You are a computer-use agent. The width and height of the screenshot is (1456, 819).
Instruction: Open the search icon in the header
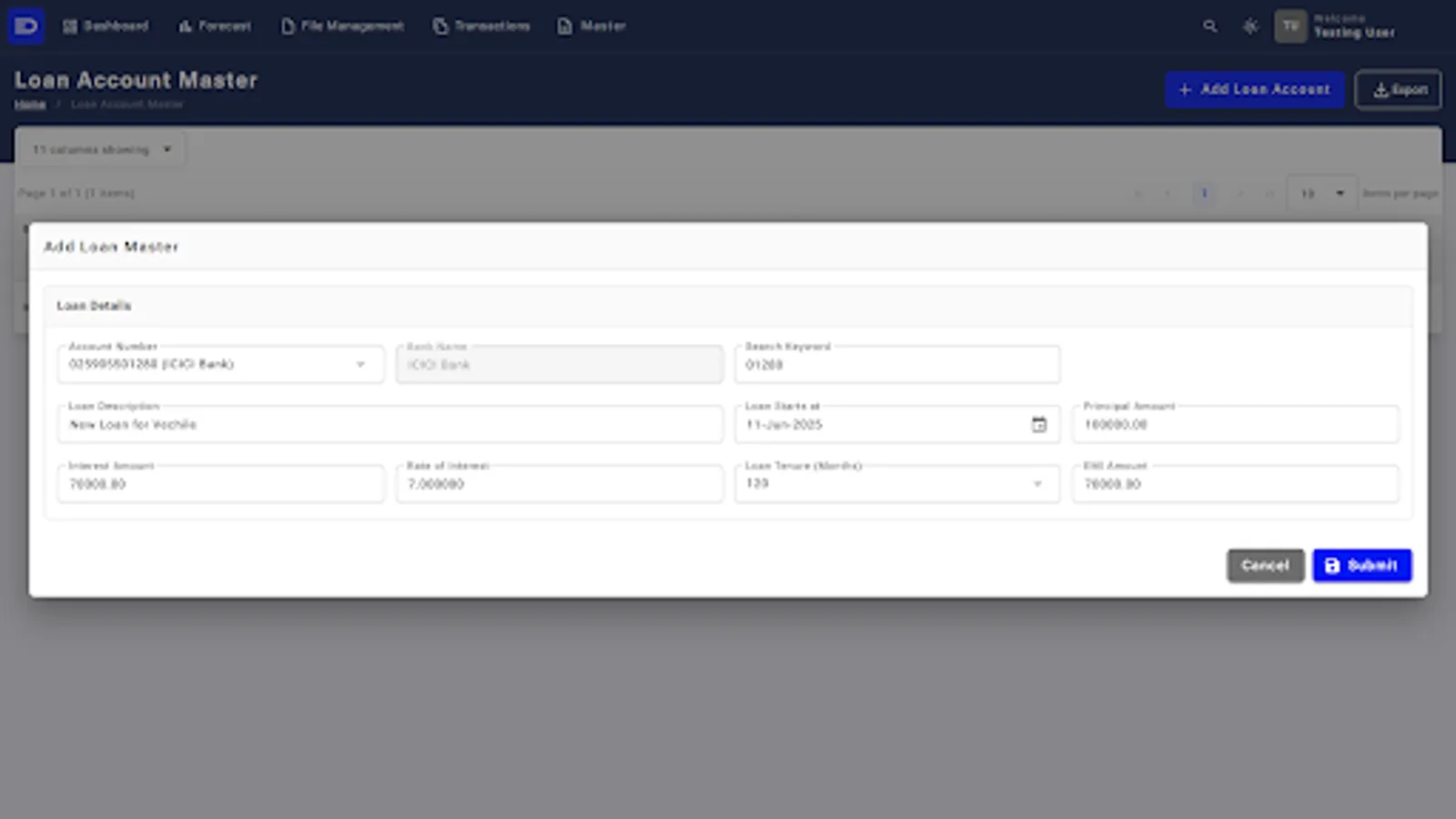pos(1209,26)
